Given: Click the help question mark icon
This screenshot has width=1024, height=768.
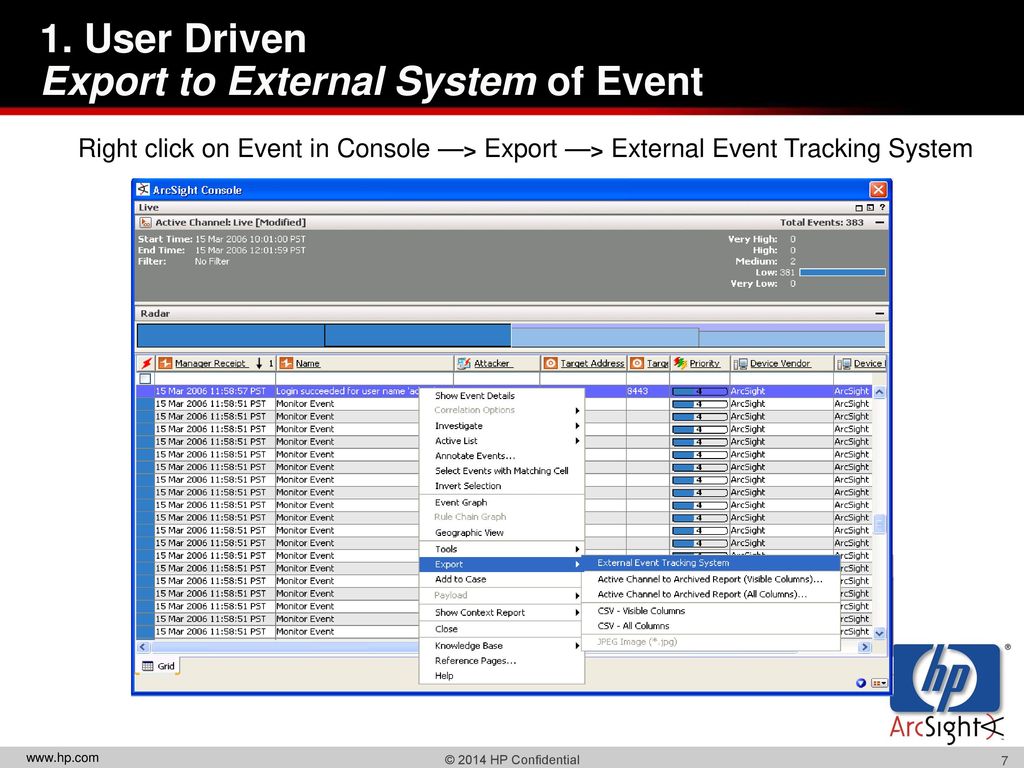Looking at the screenshot, I should [x=882, y=207].
